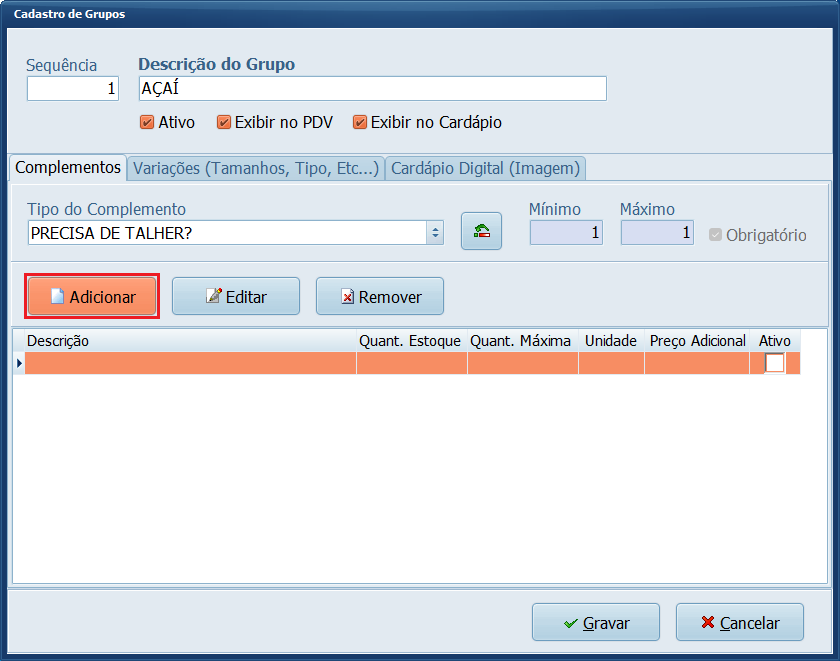The width and height of the screenshot is (840, 661).
Task: Click the dropdown spinner on PRECISA DE TALHER?
Action: [x=434, y=231]
